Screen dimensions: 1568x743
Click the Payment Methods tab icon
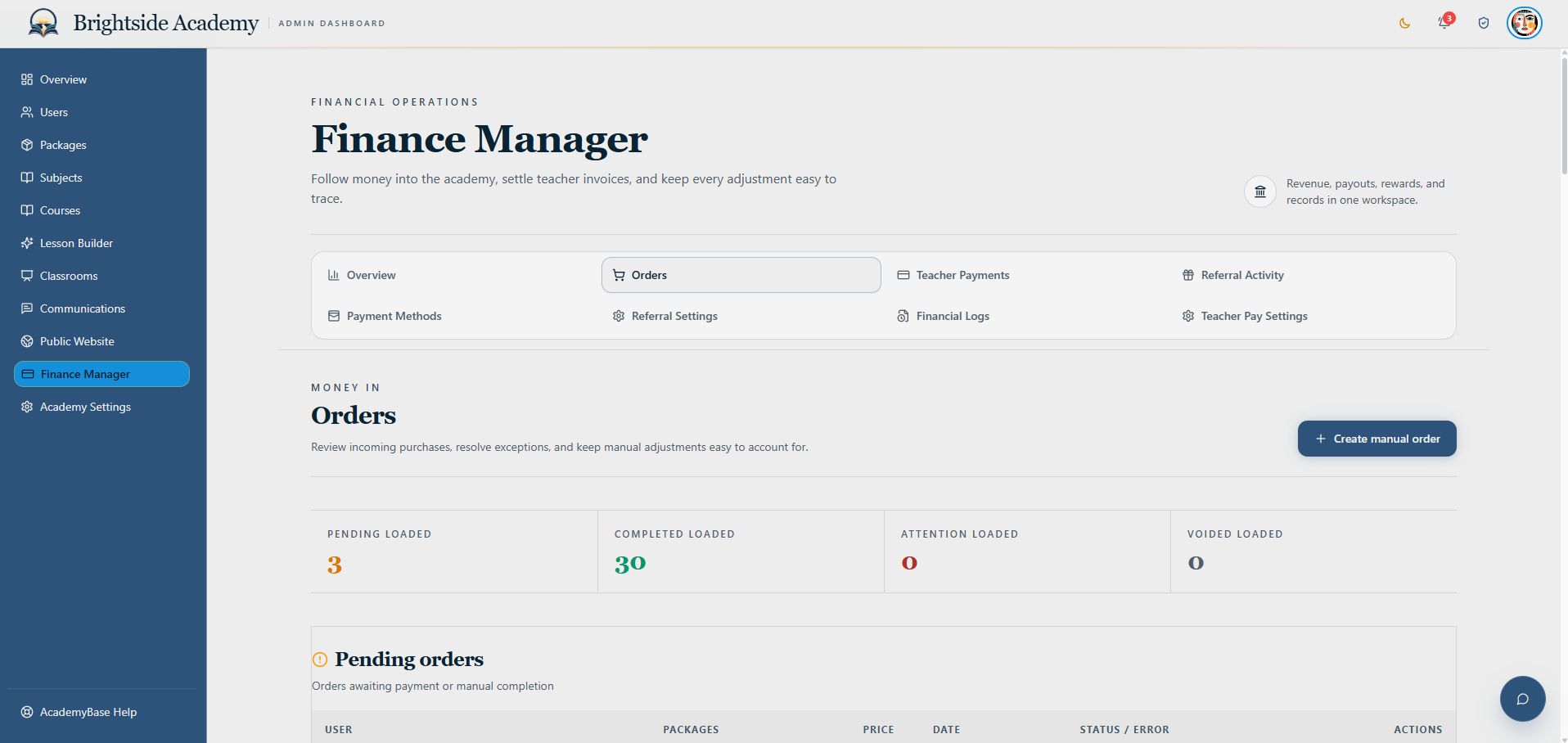coord(334,316)
